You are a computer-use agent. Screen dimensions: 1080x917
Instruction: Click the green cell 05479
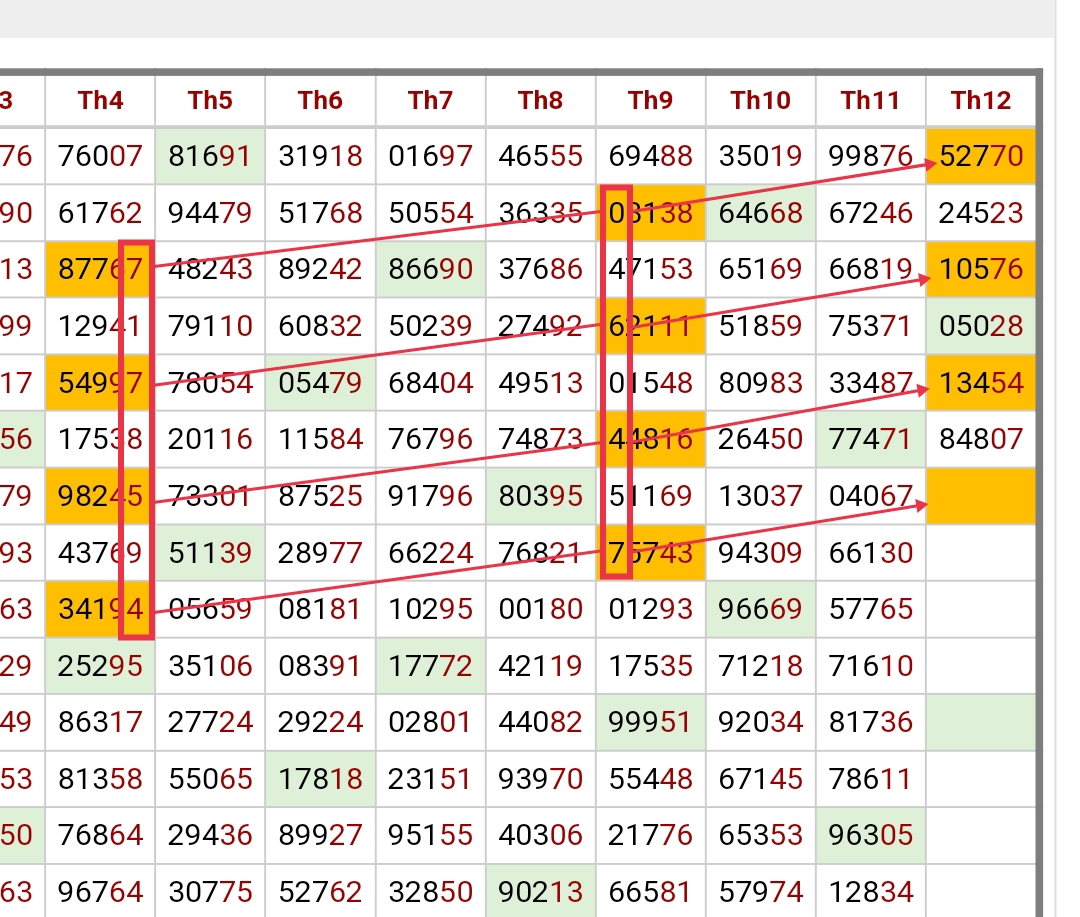[x=321, y=383]
